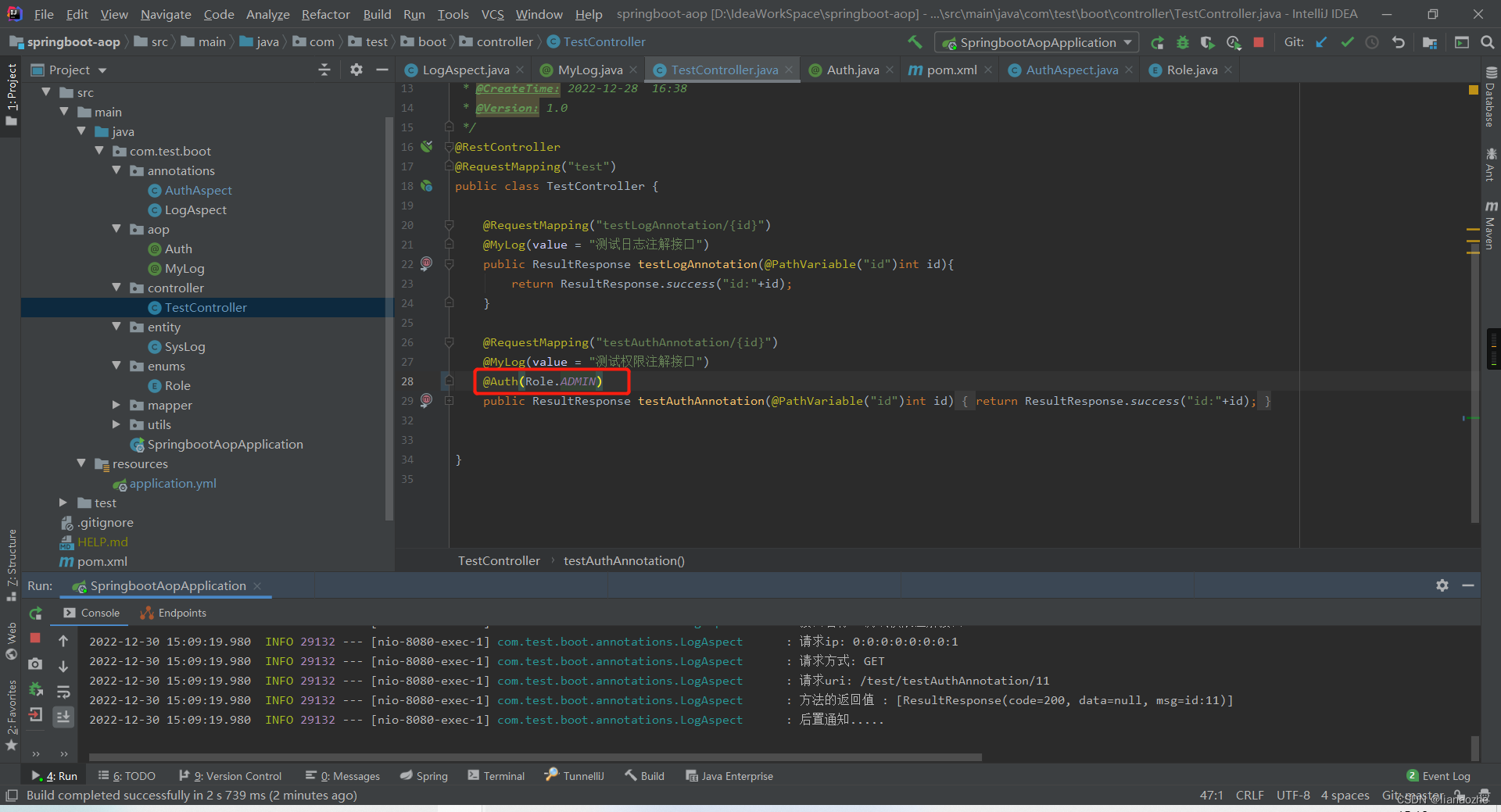Stop process with red square in Run panel
1501x812 pixels.
pyautogui.click(x=35, y=639)
